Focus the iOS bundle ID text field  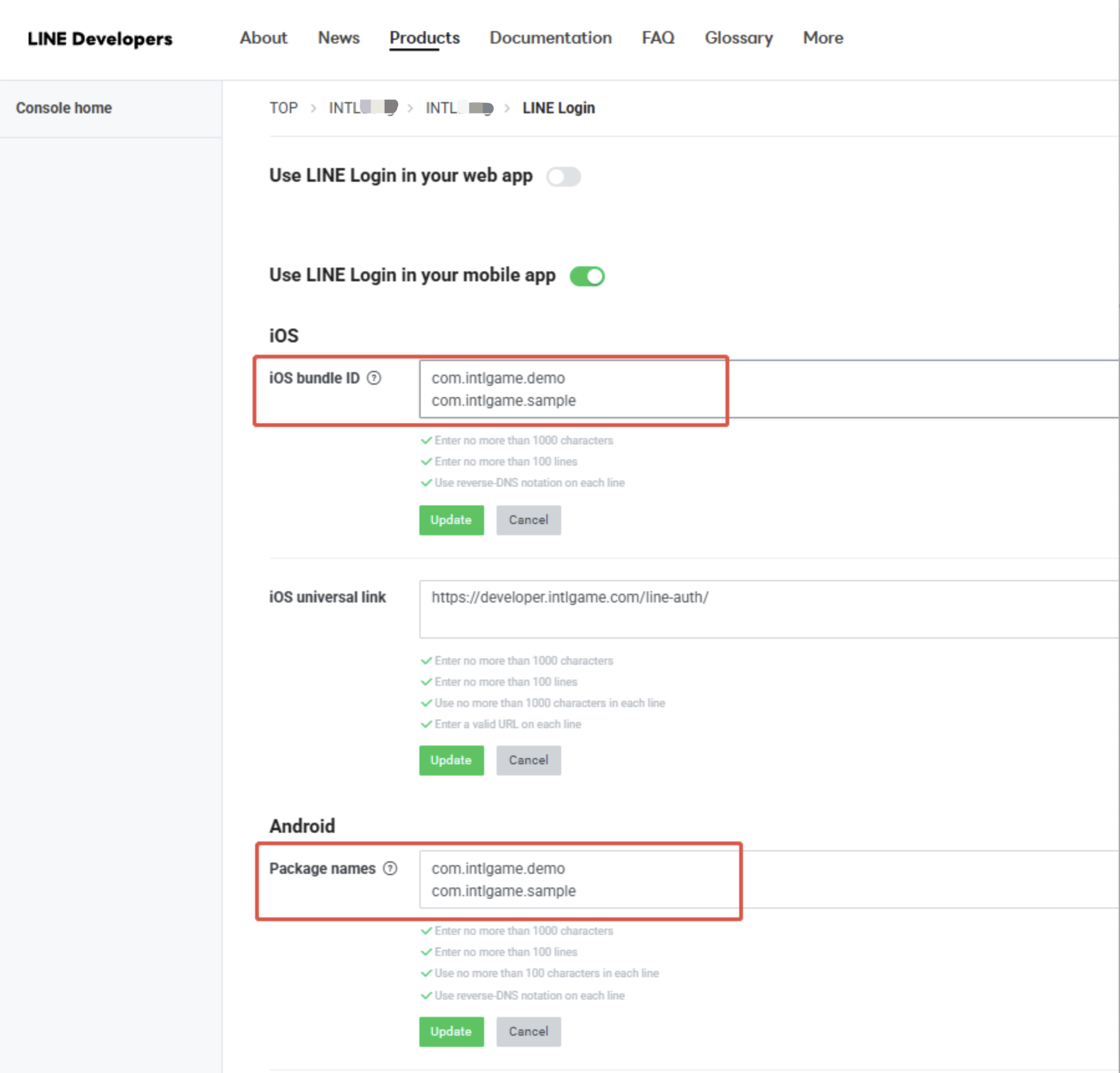point(769,389)
